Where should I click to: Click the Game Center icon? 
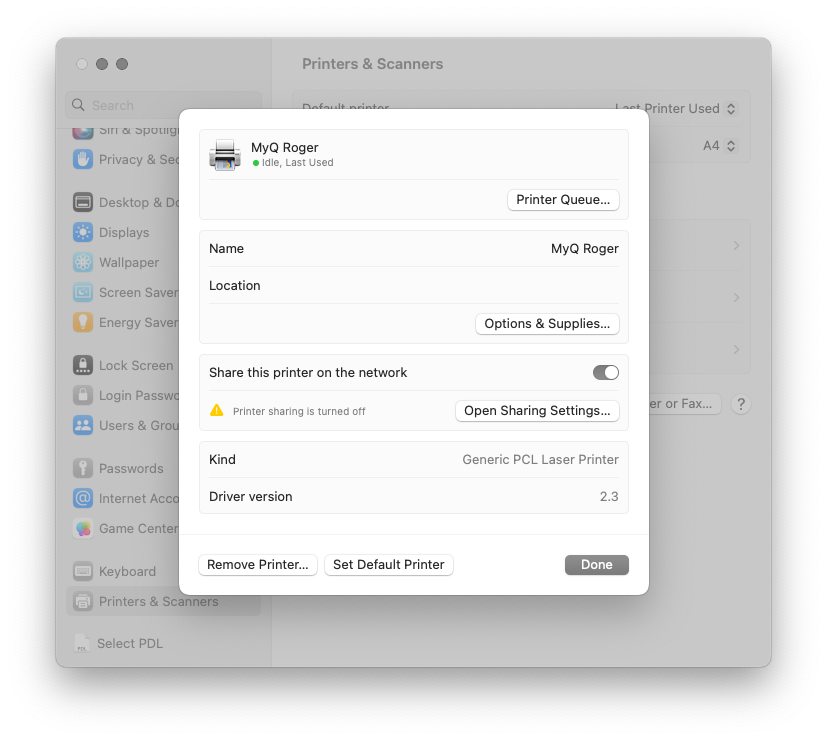[83, 528]
